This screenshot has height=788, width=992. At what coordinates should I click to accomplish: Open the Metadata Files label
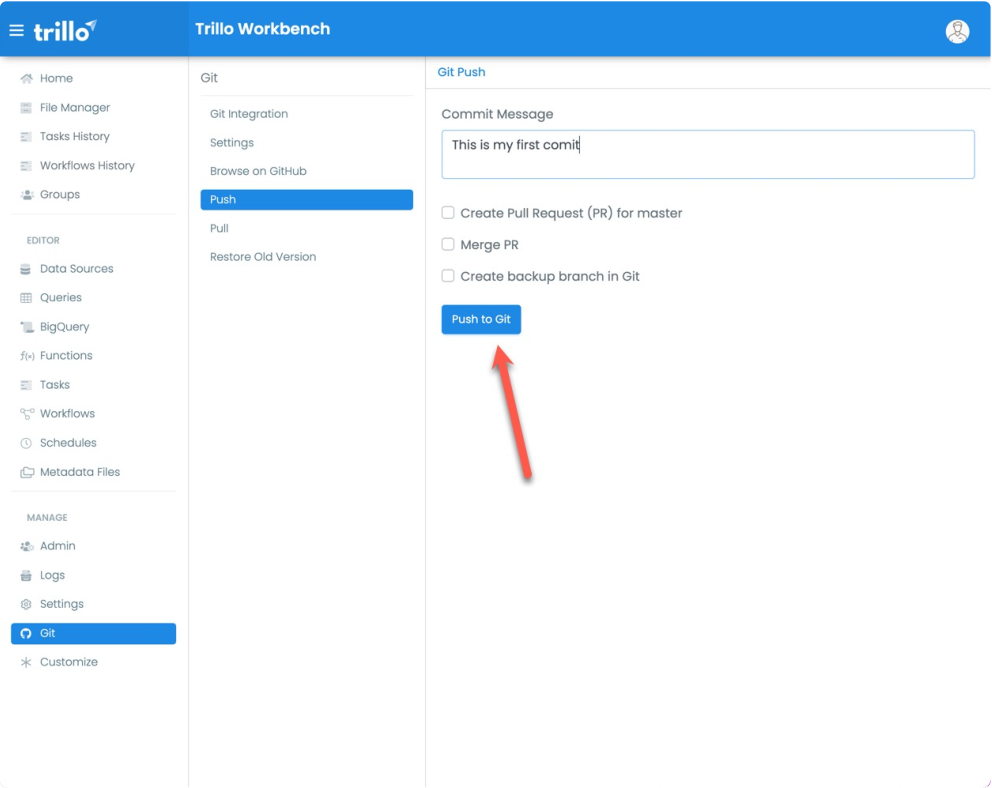tap(80, 472)
